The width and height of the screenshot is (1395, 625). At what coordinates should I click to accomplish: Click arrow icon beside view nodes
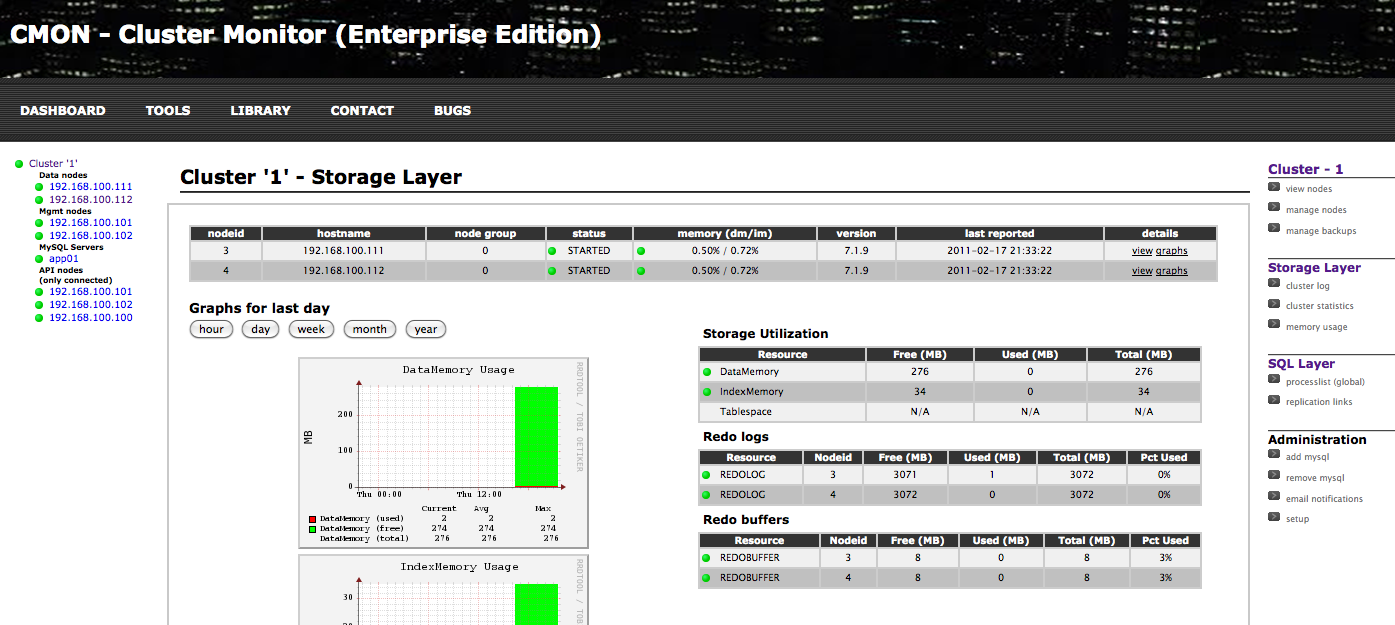point(1274,186)
